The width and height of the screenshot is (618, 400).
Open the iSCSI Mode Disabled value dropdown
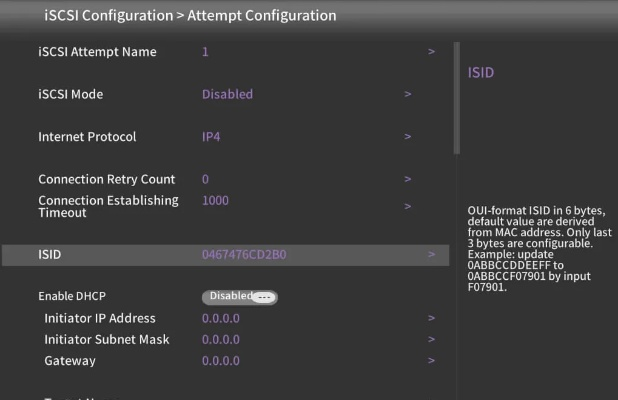227,94
